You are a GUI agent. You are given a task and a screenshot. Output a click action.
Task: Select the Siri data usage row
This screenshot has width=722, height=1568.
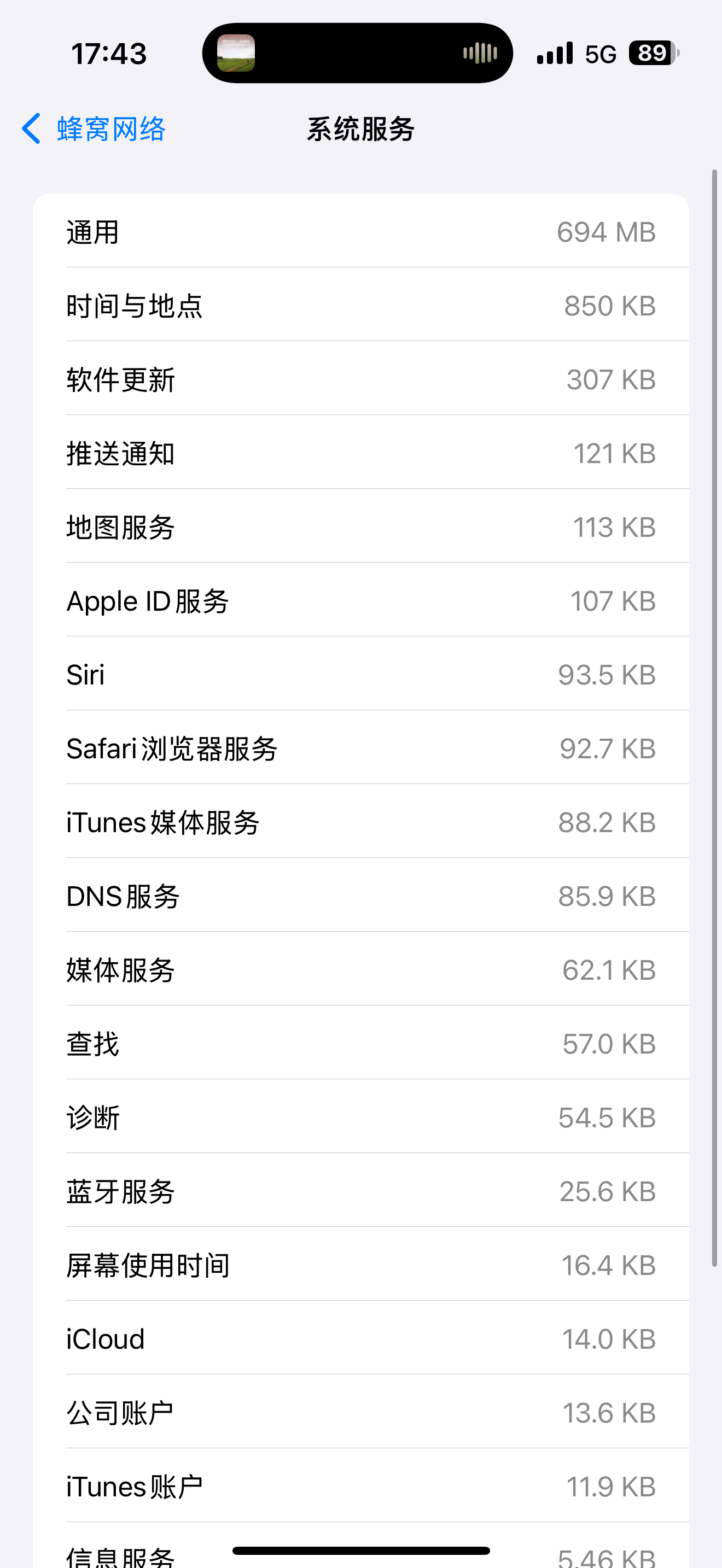point(360,675)
